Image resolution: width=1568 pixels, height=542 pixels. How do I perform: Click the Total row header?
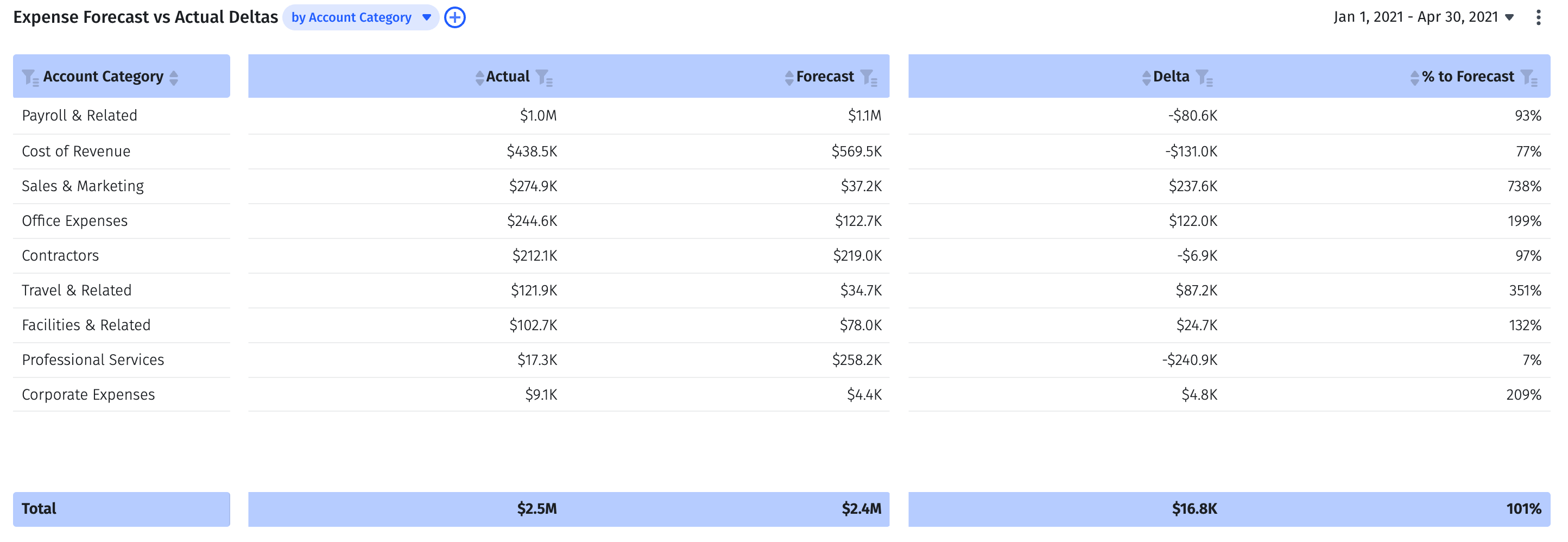point(39,508)
